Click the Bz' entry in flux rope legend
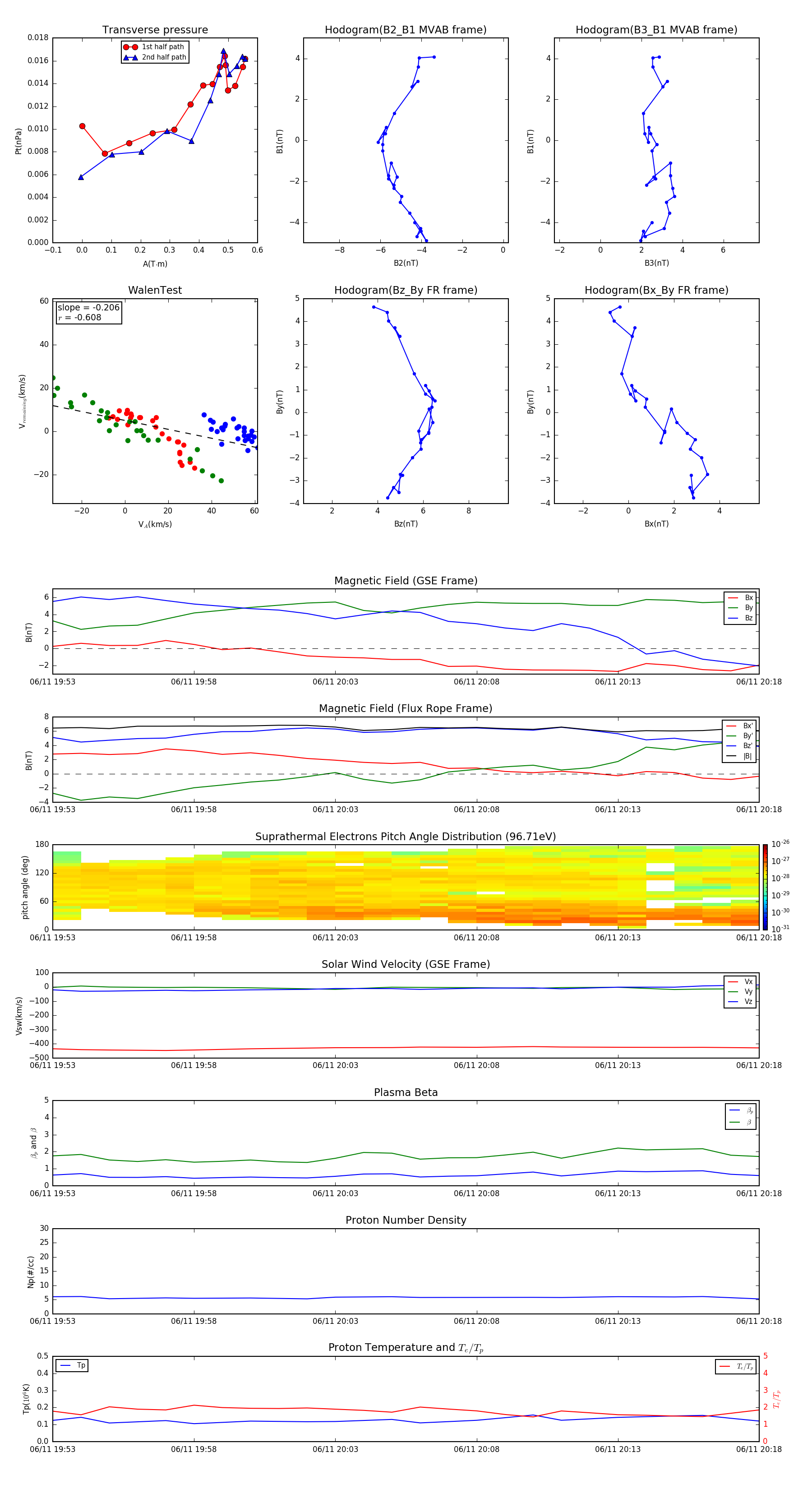Image resolution: width=812 pixels, height=1489 pixels. (x=748, y=746)
